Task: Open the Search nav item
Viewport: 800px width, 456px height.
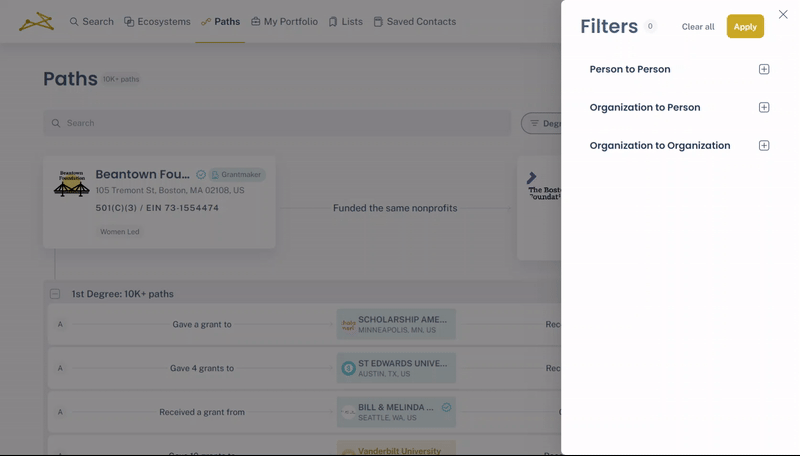Action: [x=92, y=21]
